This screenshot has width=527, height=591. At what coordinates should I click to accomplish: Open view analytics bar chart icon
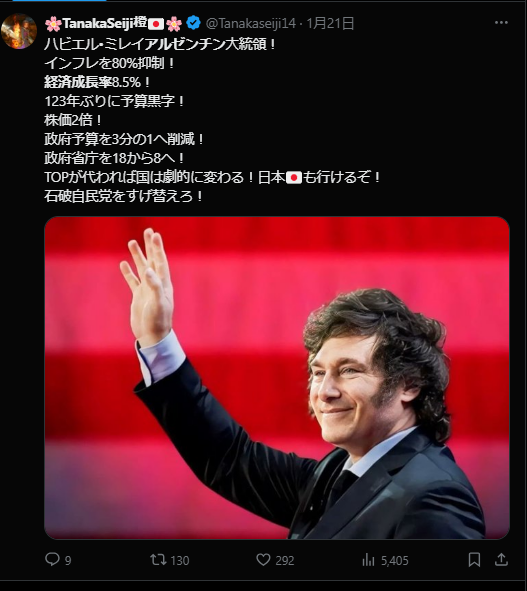(368, 560)
